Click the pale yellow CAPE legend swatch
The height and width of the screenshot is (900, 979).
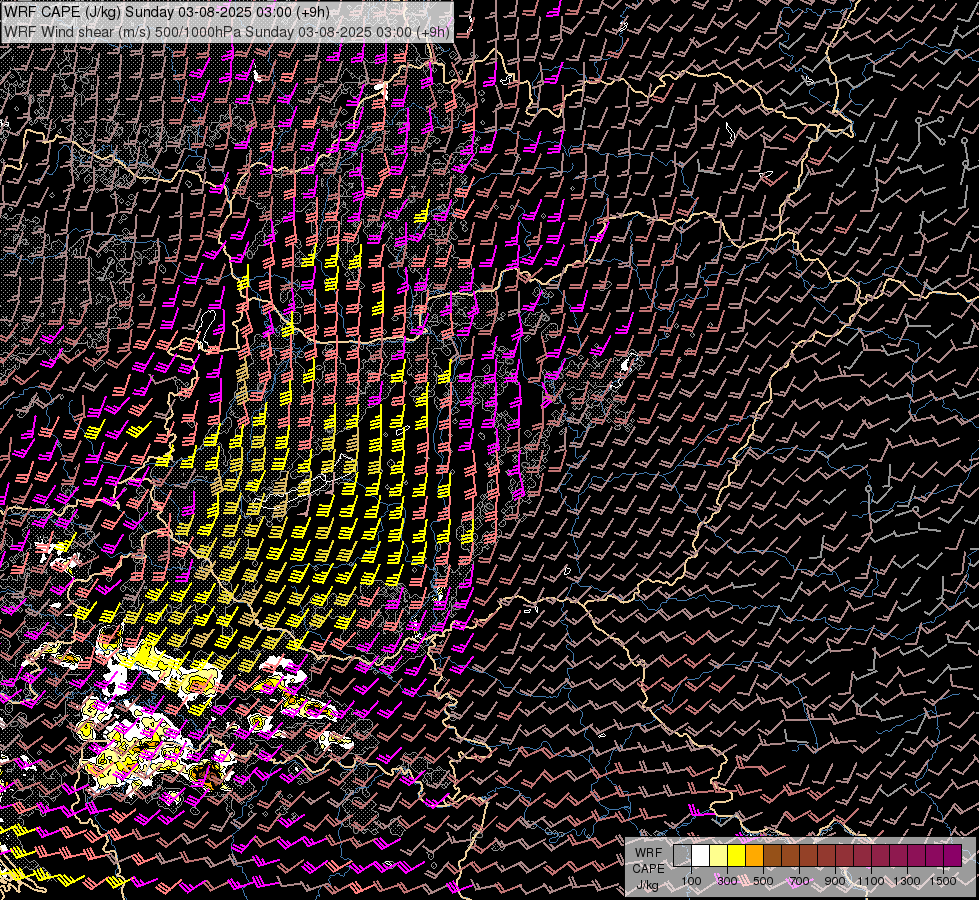(x=719, y=855)
